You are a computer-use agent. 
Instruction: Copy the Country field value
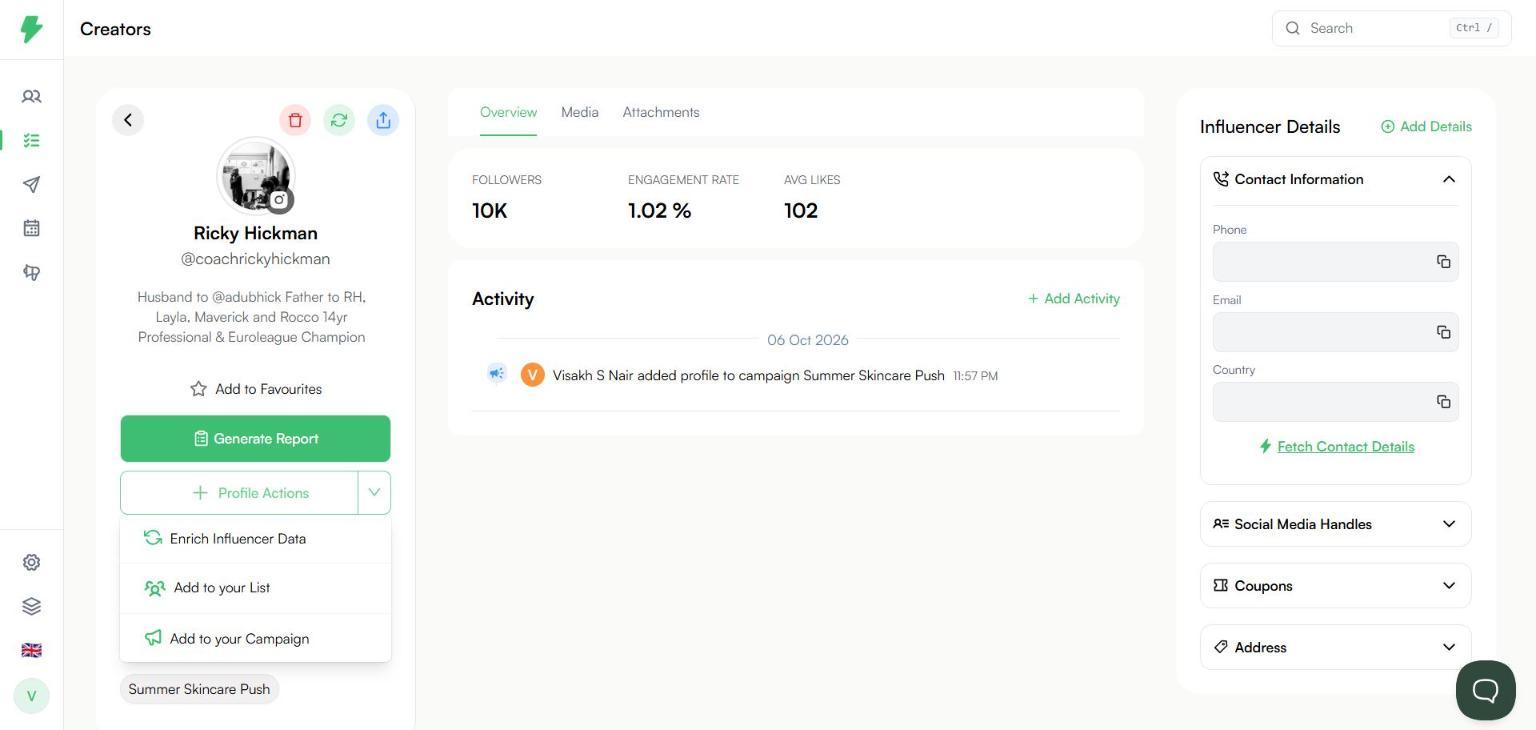pos(1443,402)
